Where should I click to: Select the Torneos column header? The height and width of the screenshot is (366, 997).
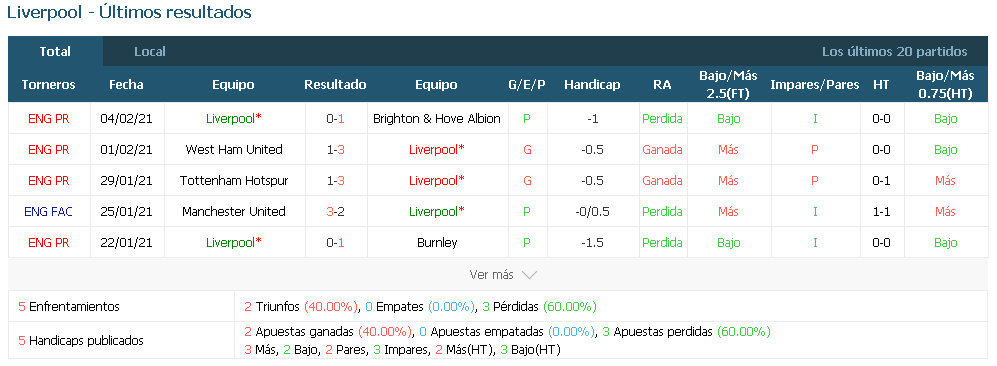pyautogui.click(x=48, y=85)
